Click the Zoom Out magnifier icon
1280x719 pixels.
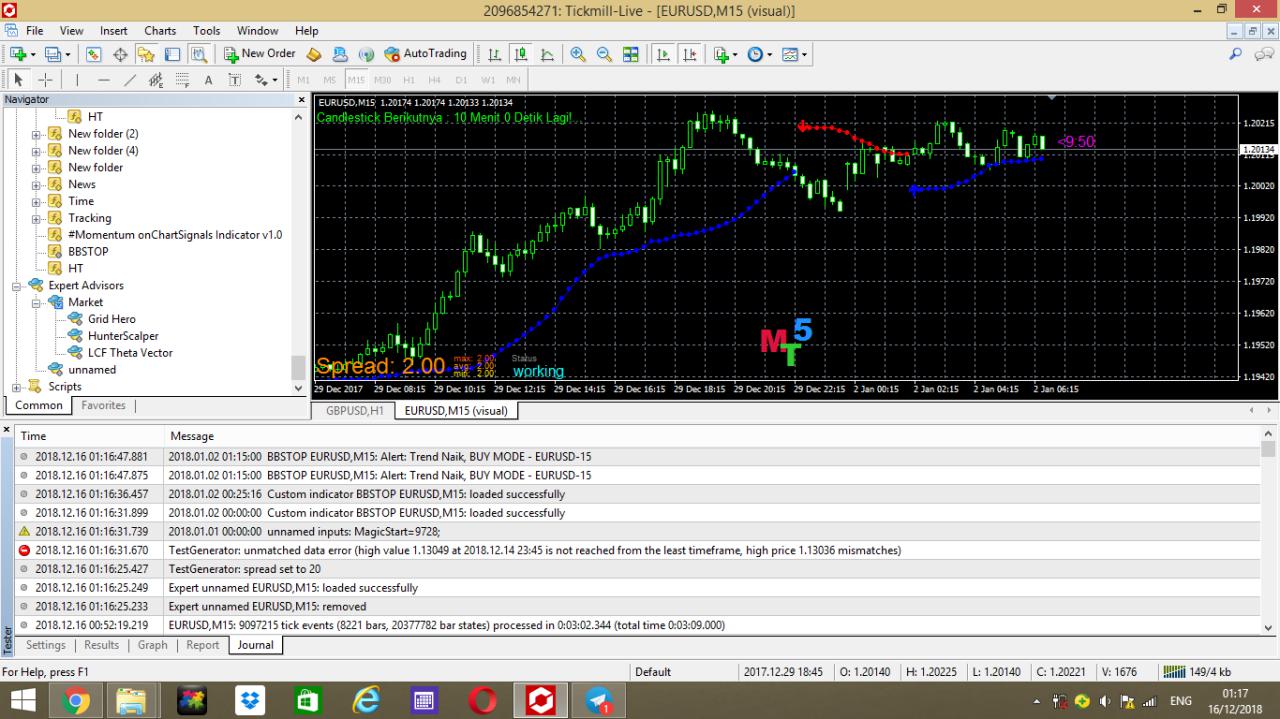coord(604,54)
